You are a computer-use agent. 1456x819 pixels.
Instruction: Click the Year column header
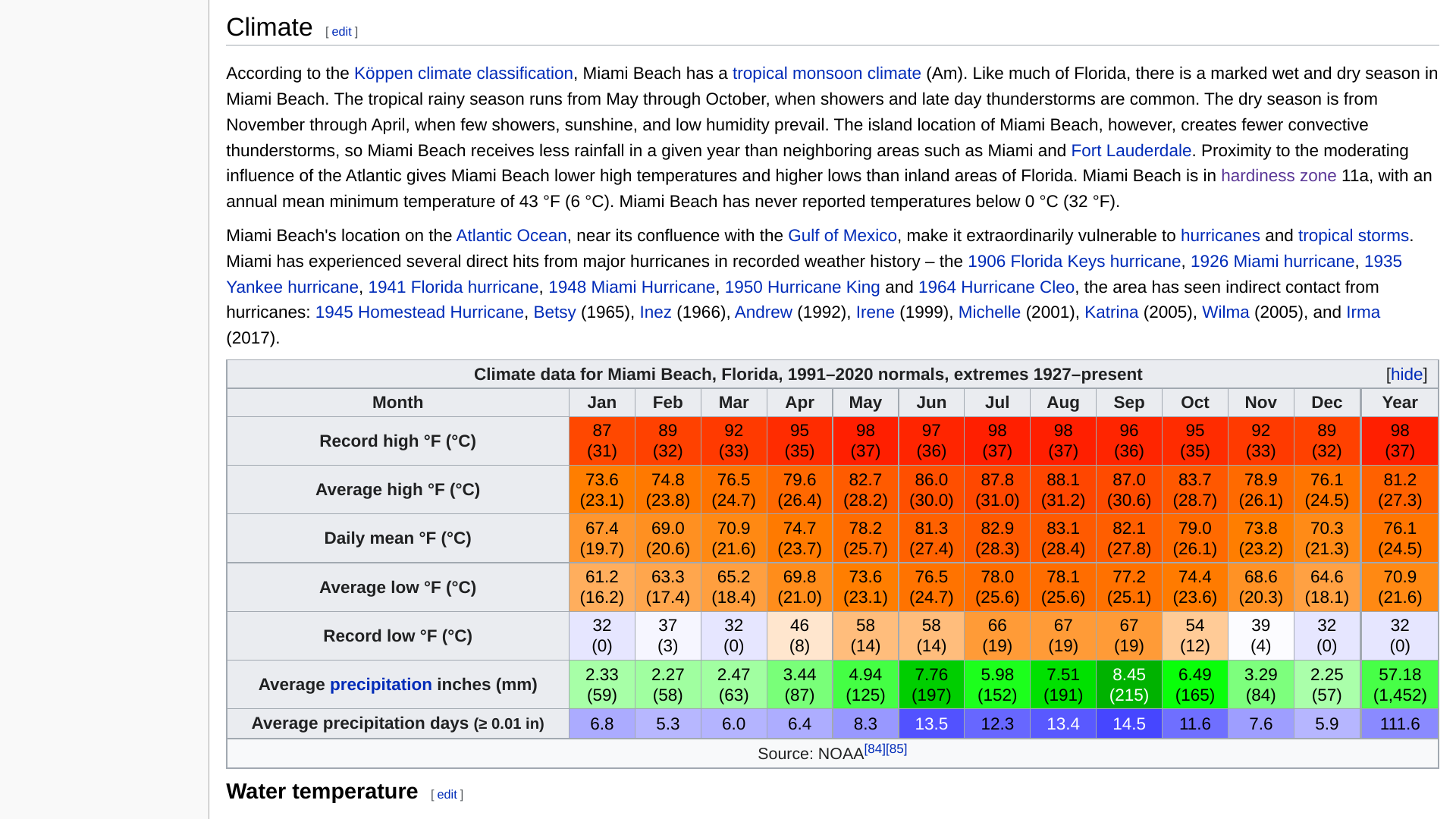tap(1400, 403)
